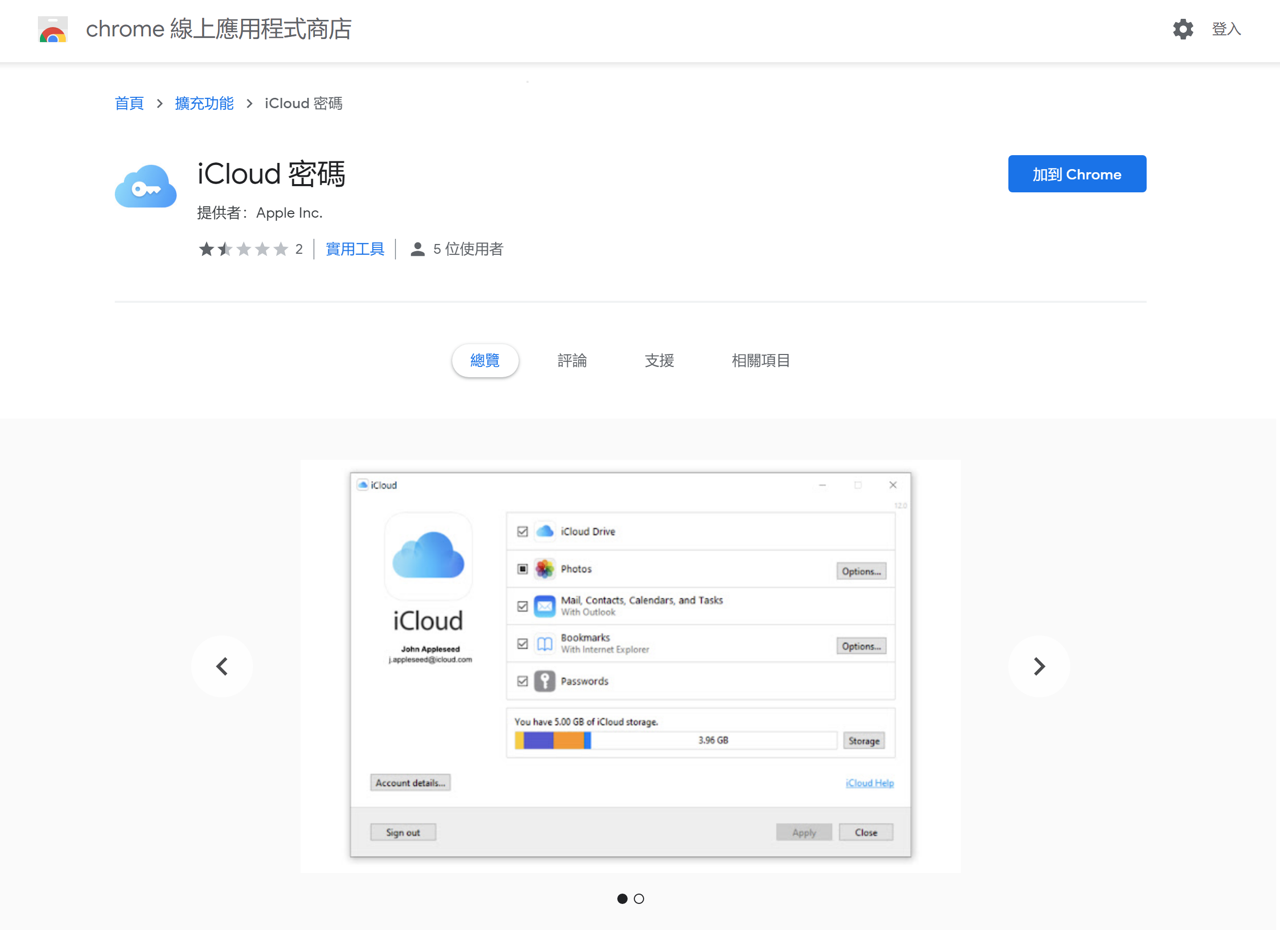
Task: Select second carousel dot indicator
Action: [x=639, y=899]
